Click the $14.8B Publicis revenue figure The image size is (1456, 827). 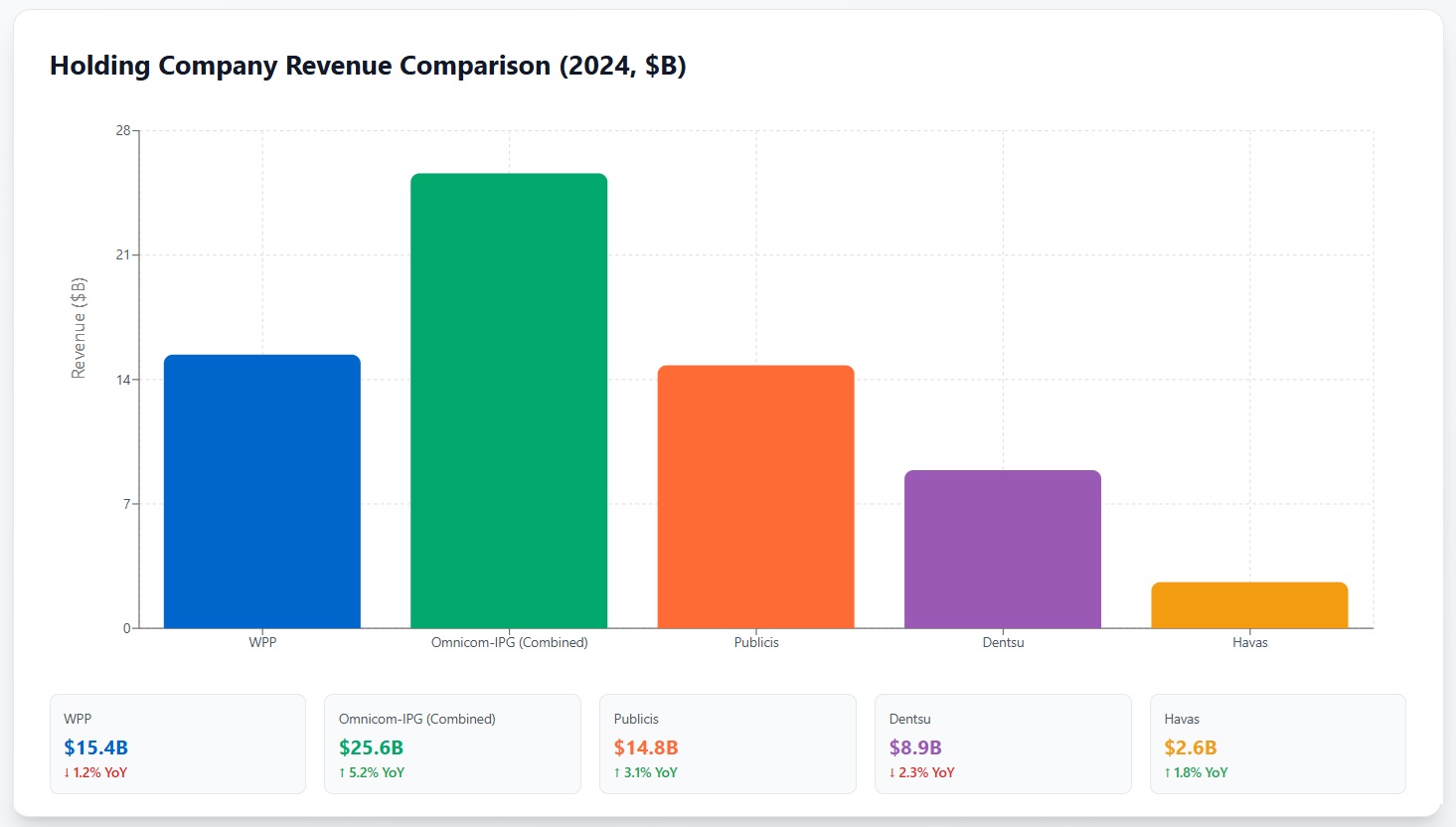646,747
